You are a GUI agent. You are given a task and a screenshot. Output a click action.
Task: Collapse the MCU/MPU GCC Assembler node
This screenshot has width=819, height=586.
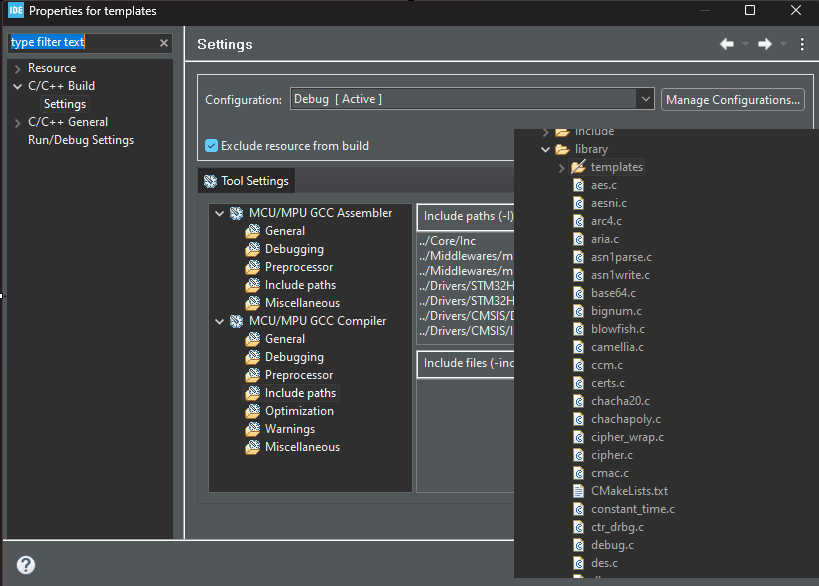tap(219, 213)
